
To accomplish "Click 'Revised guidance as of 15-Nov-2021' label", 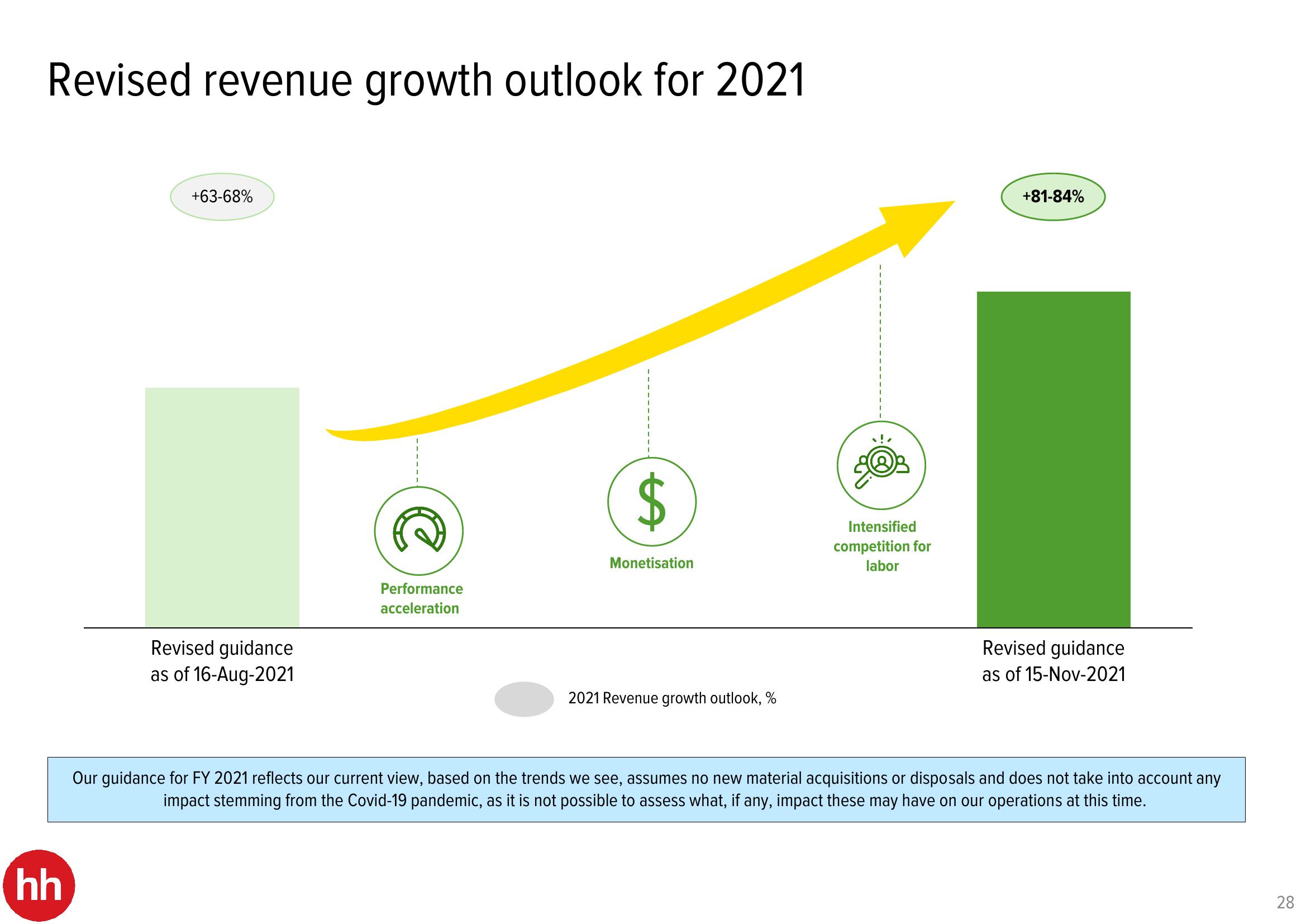I will click(1054, 661).
